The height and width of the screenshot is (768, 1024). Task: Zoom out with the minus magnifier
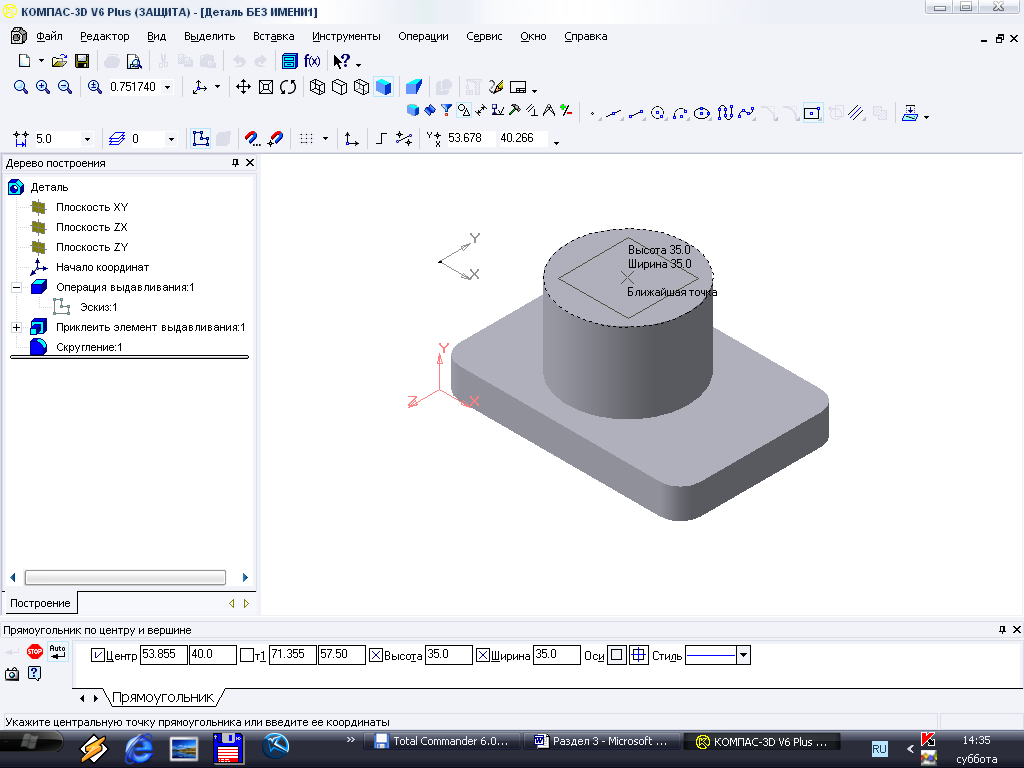(65, 87)
